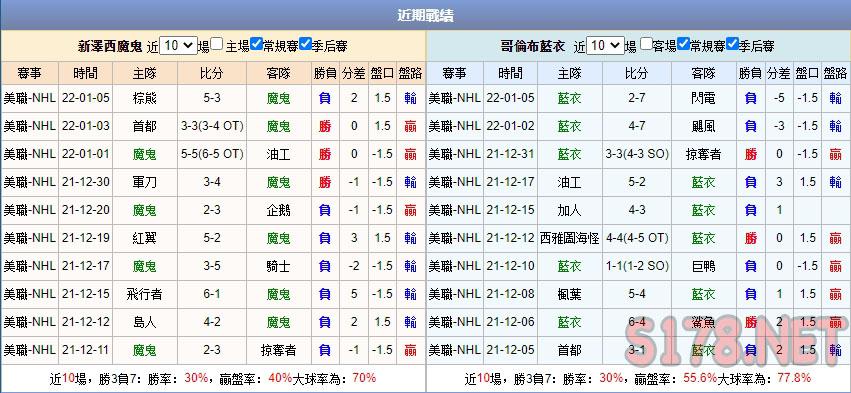Select the 時間 column header in Devils table
Viewport: 851px width, 393px height.
86,73
